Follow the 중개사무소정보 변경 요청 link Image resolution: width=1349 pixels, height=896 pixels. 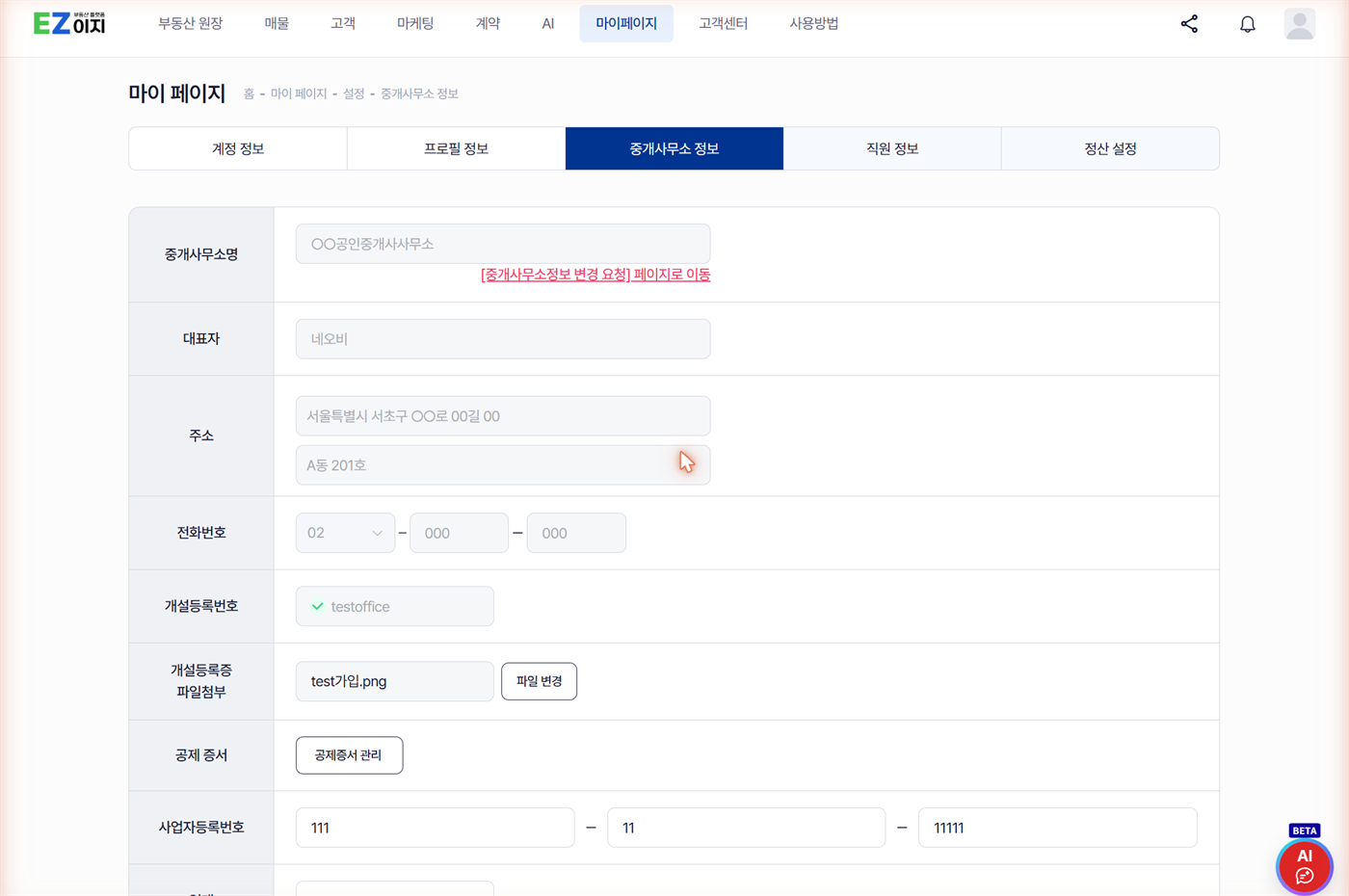[x=595, y=275]
